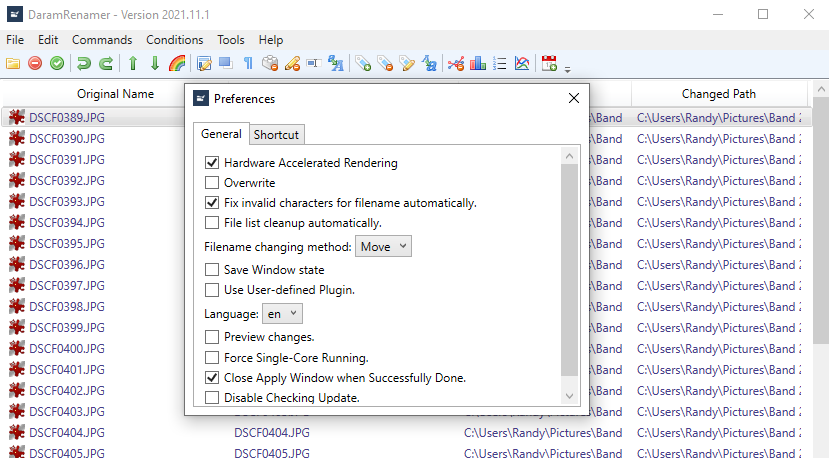Click the open folder toolbar icon
829x458 pixels.
tap(13, 64)
